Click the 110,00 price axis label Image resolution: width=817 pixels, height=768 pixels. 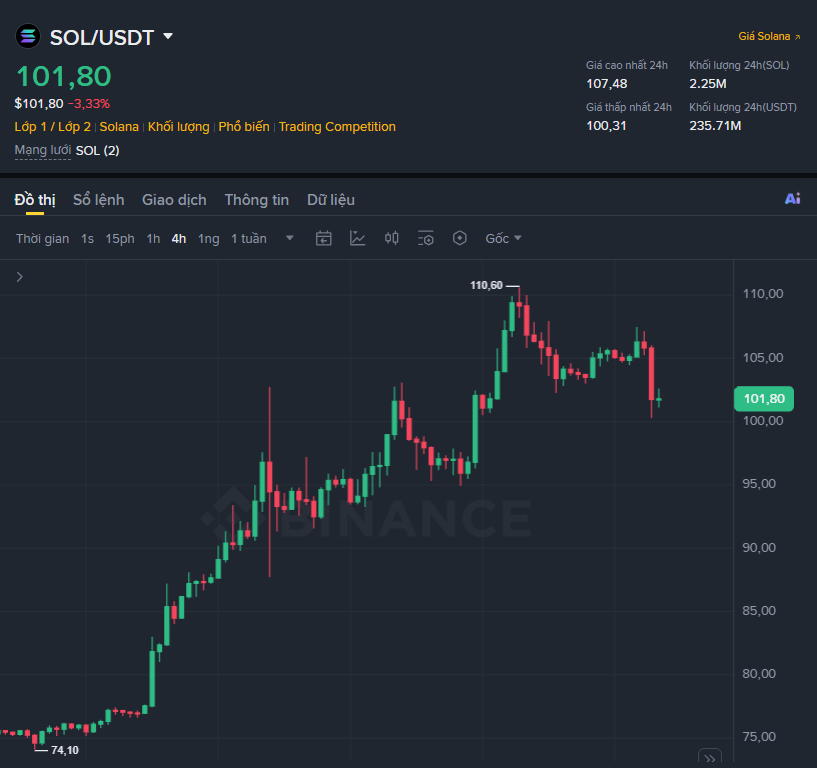click(x=763, y=294)
